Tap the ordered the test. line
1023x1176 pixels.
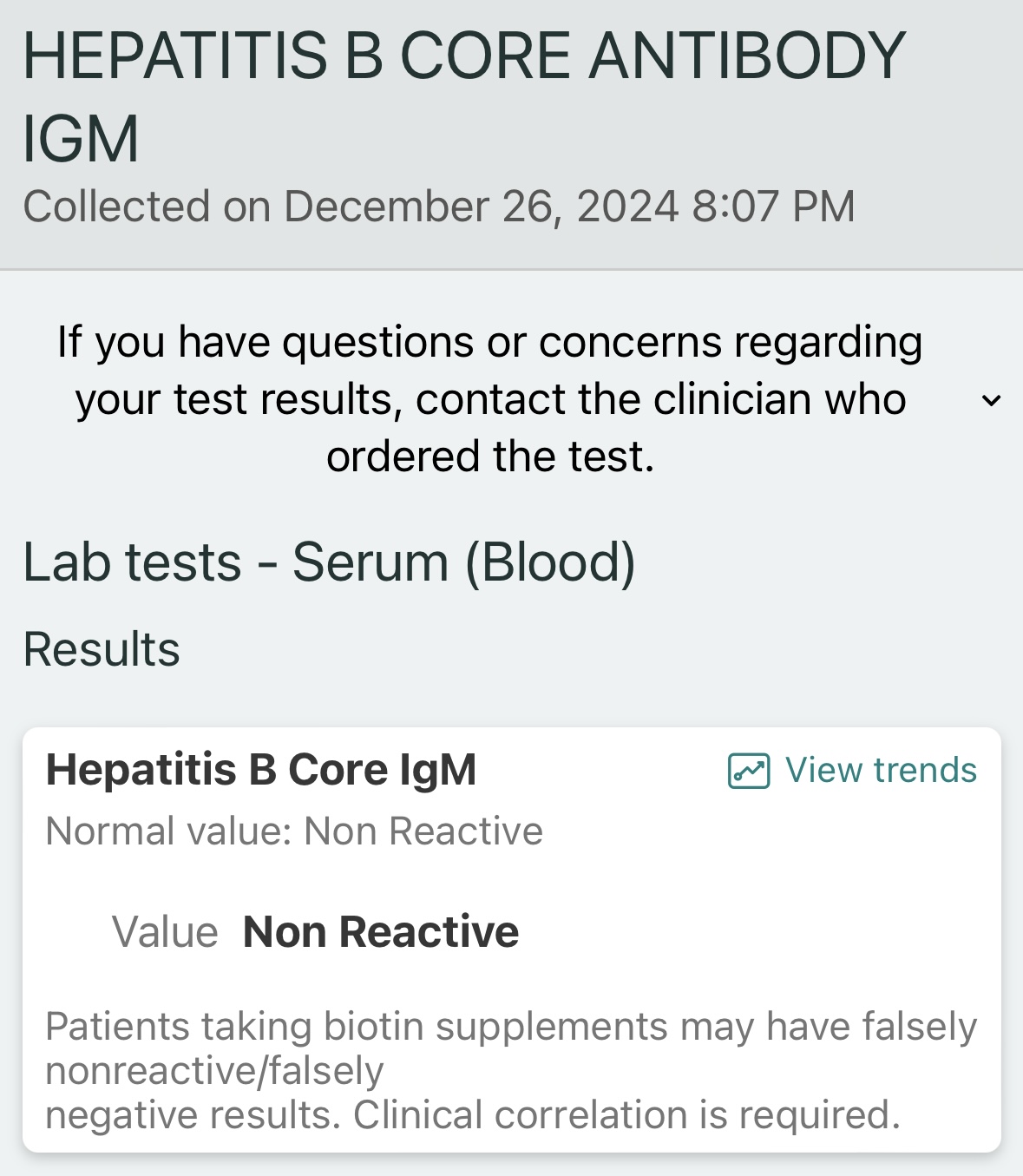pyautogui.click(x=490, y=457)
